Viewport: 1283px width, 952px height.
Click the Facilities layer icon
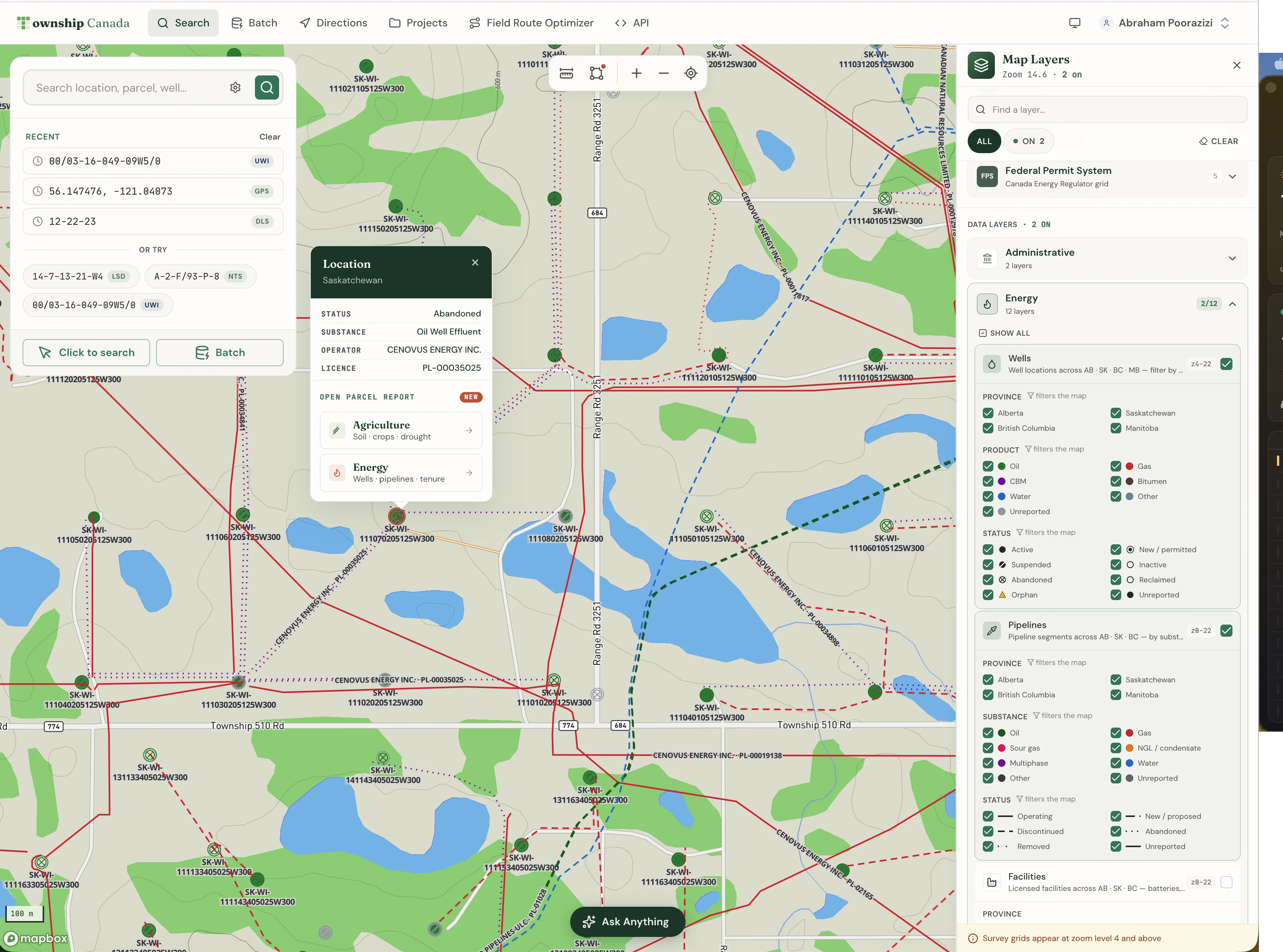click(991, 882)
